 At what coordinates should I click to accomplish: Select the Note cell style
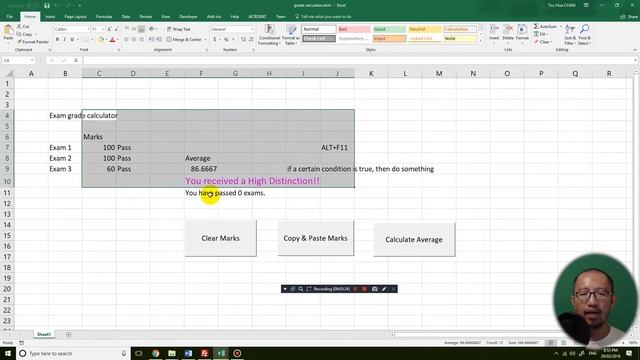click(460, 38)
